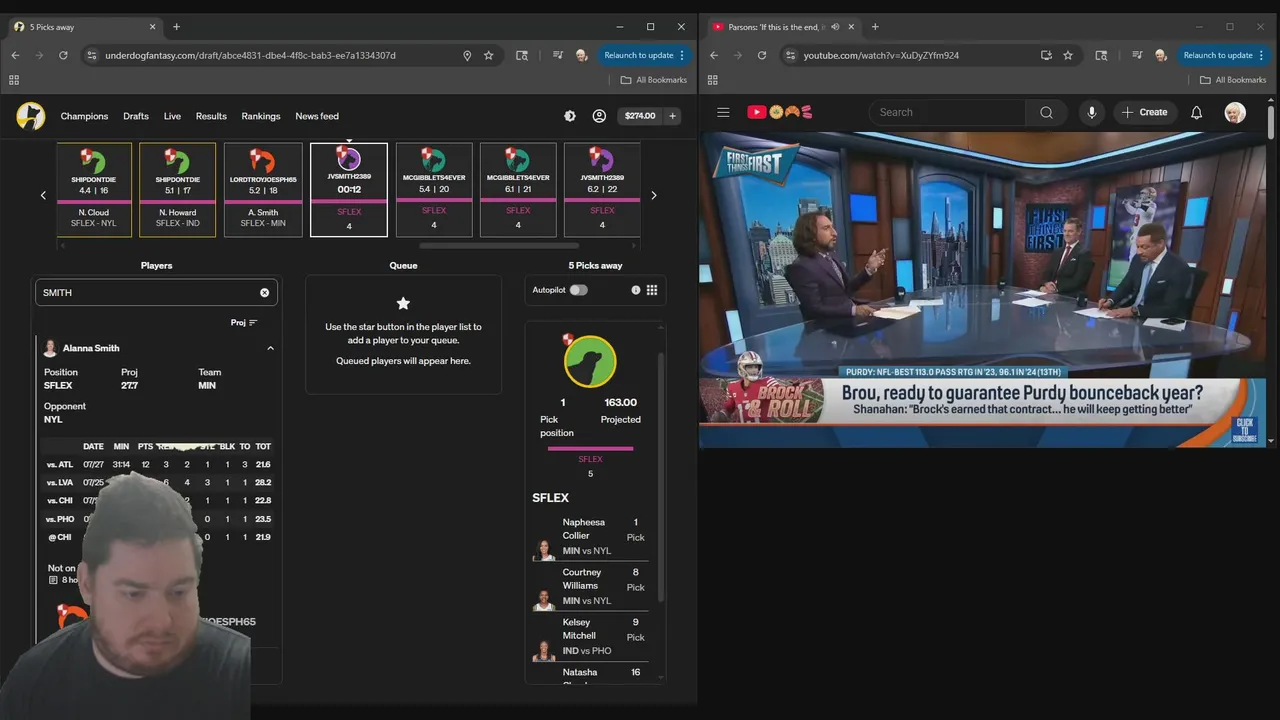
Task: Bookmark the YouTube page with the star
Action: pos(1068,55)
